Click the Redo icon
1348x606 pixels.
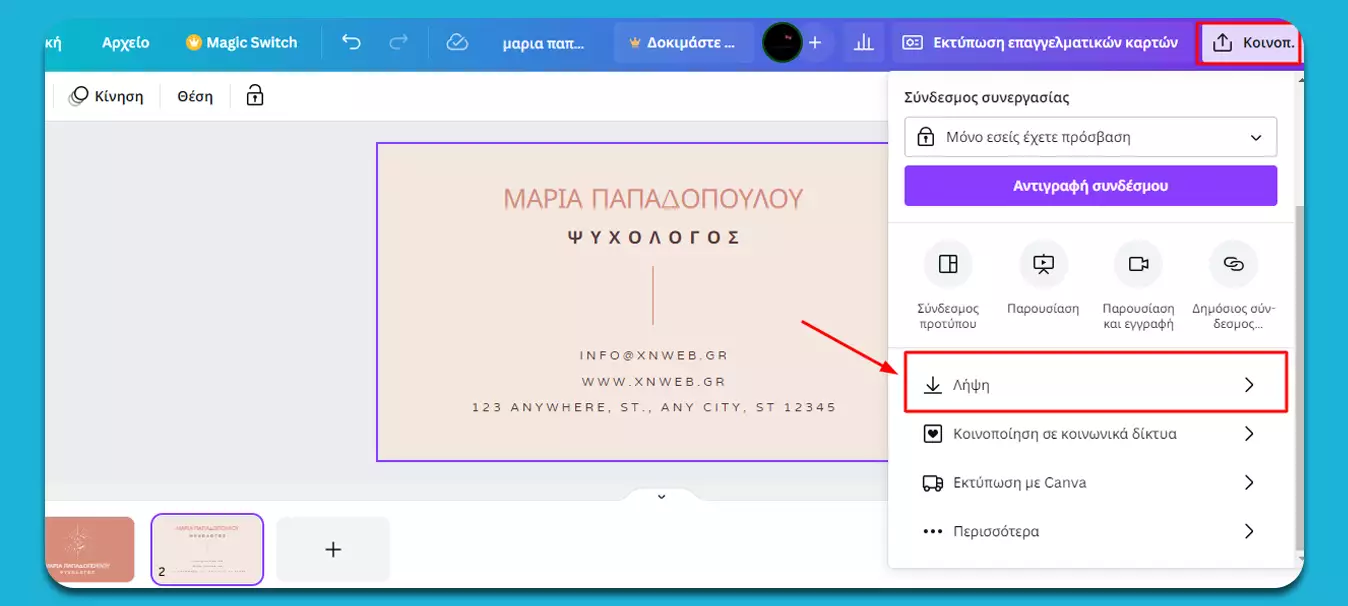pos(399,42)
